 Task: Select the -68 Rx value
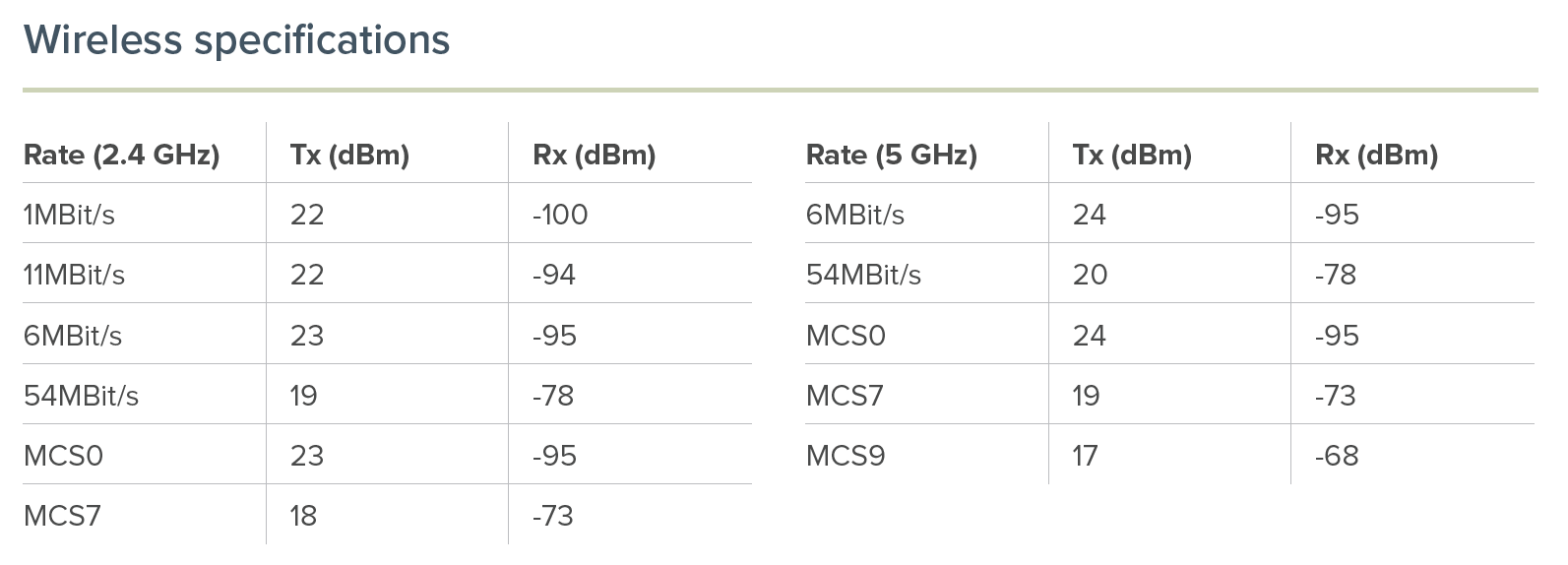point(1337,456)
